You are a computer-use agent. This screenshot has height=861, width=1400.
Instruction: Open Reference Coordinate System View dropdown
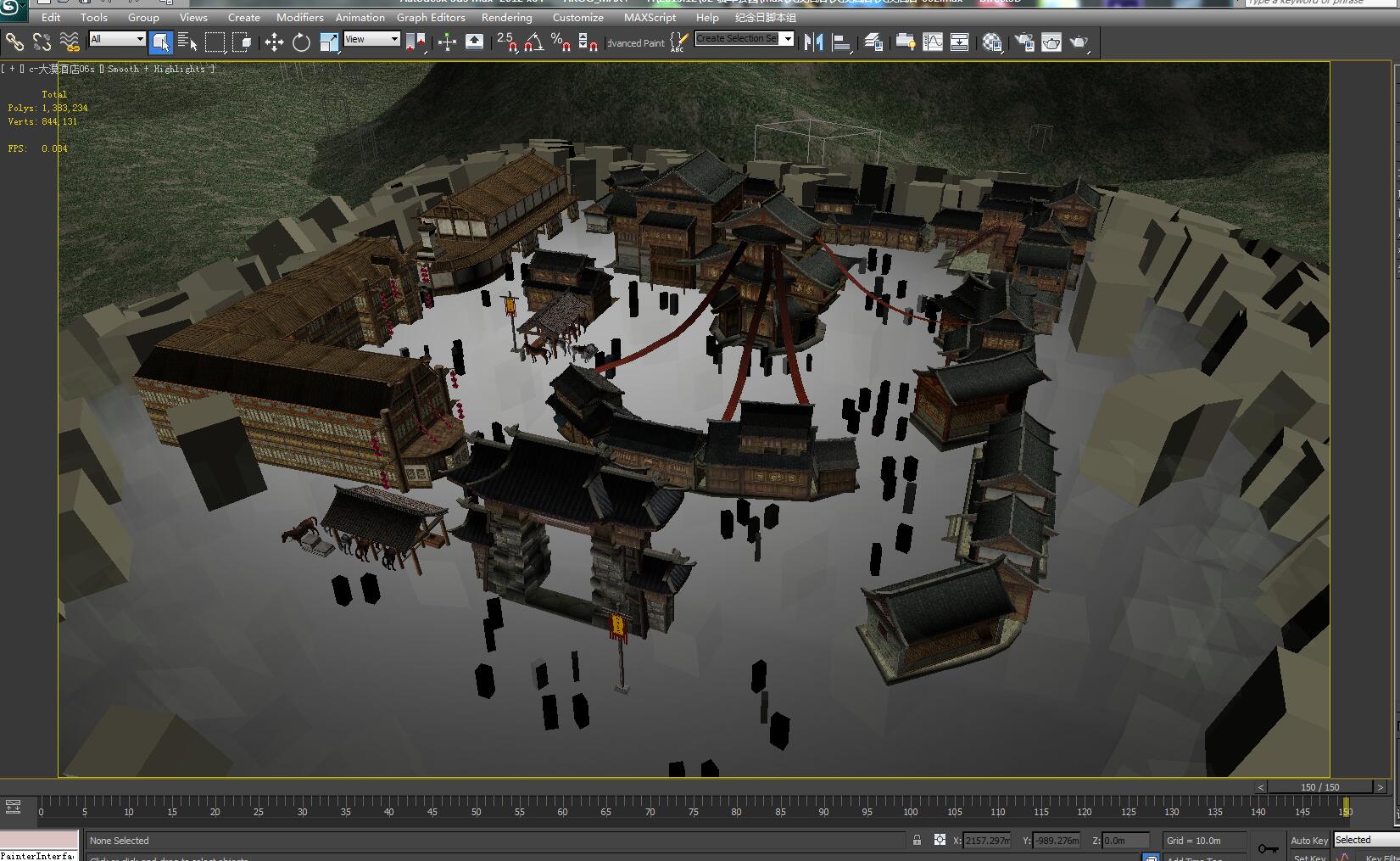click(x=371, y=39)
